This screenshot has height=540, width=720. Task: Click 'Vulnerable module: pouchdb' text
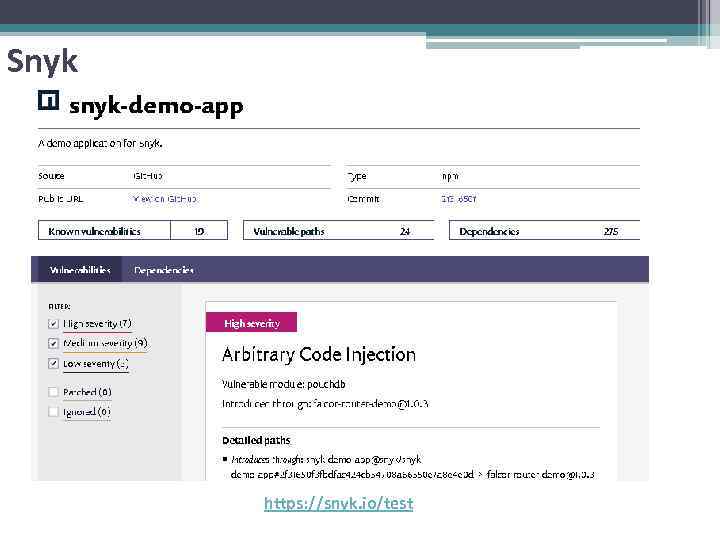pyautogui.click(x=283, y=384)
